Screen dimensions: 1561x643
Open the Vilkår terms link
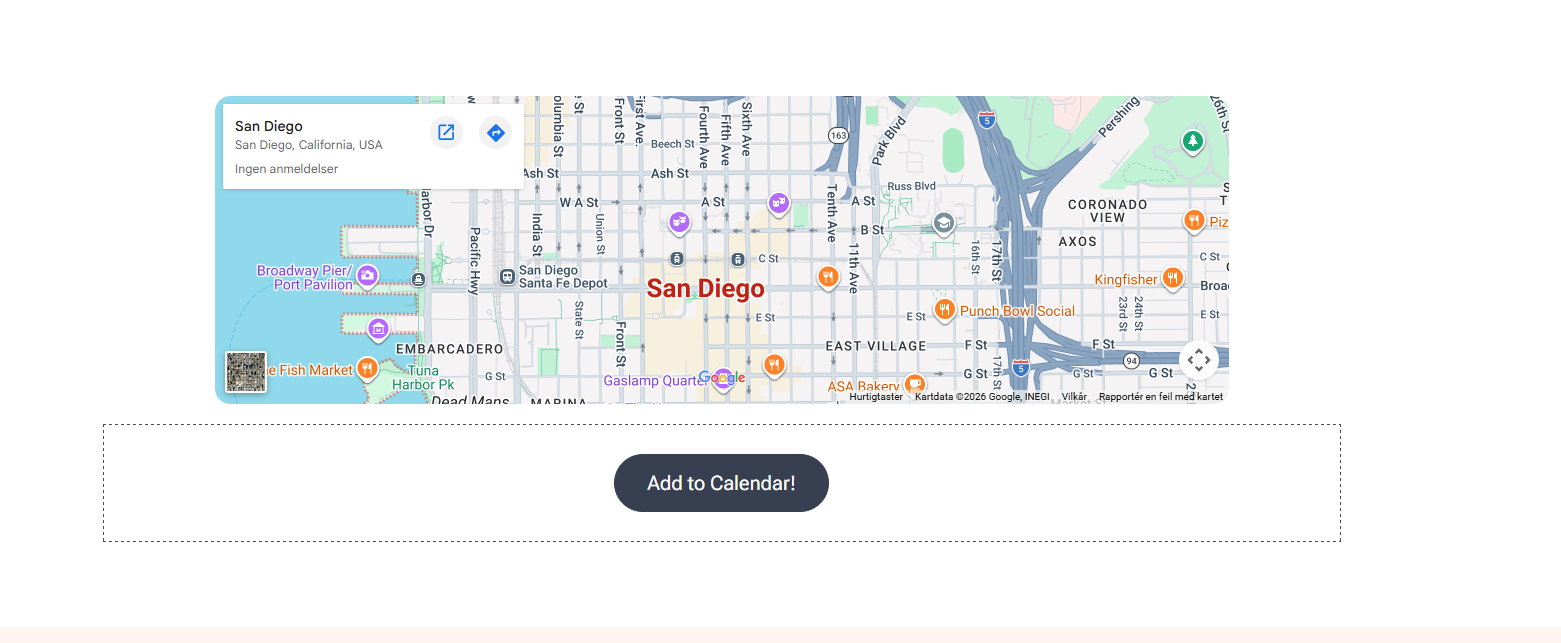[x=1074, y=397]
